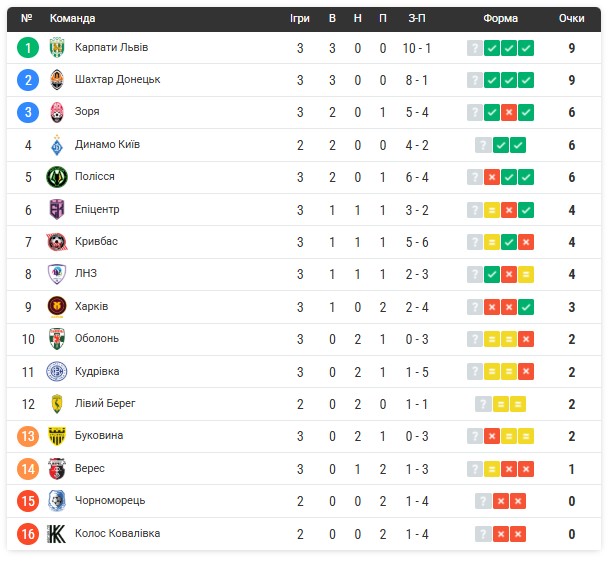Click the Колос Ковалівка logo
Viewport: 610px width, 562px height.
click(x=56, y=534)
